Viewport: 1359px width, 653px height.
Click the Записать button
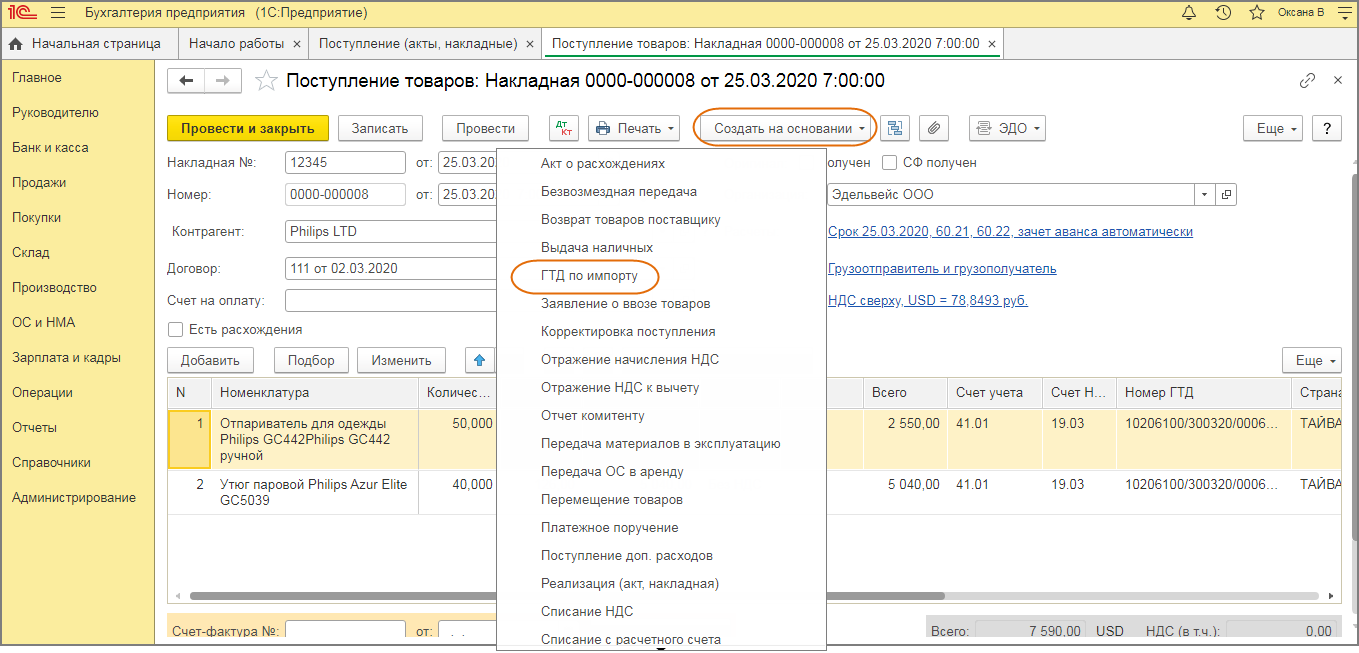click(x=380, y=128)
